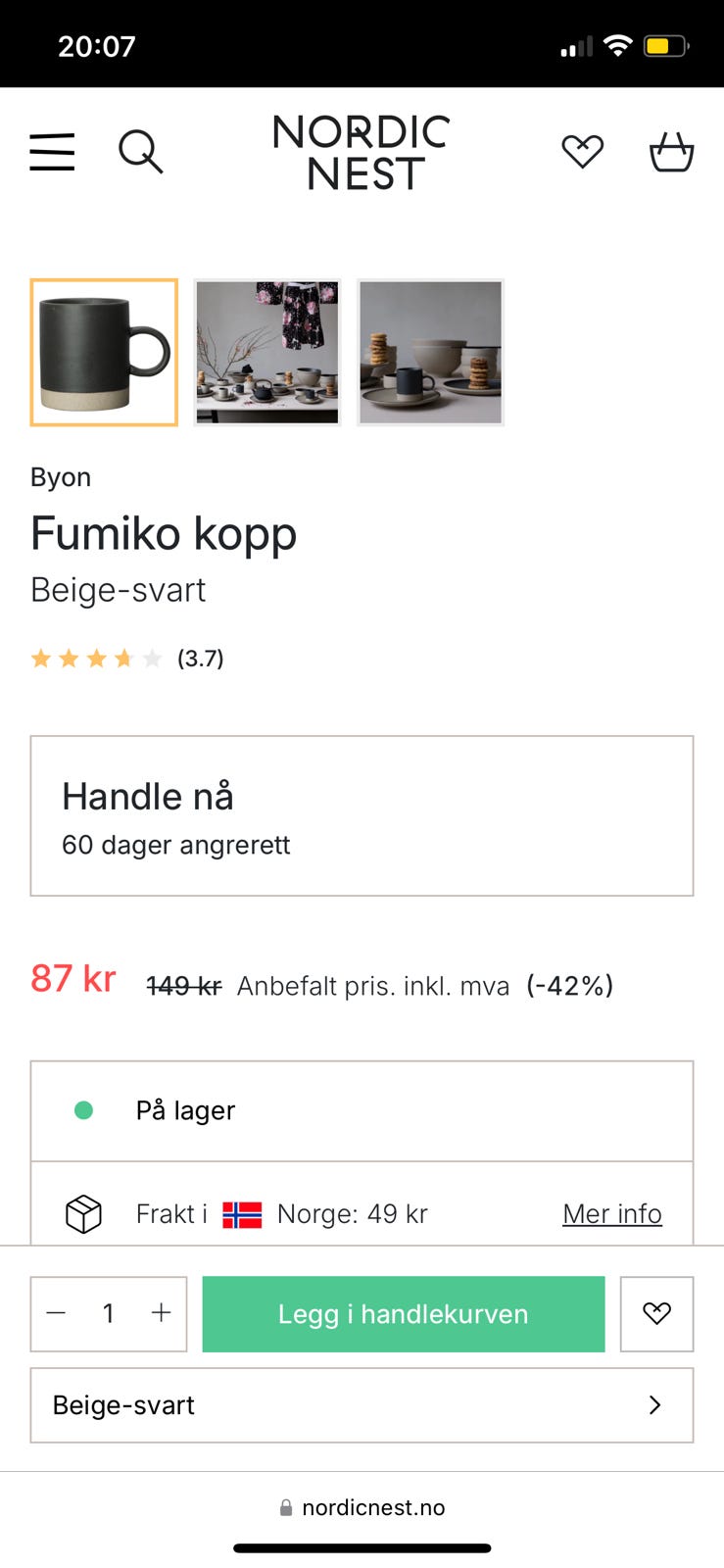Decrease quantity with the minus button
Image resolution: width=724 pixels, height=1568 pixels.
click(x=57, y=1313)
